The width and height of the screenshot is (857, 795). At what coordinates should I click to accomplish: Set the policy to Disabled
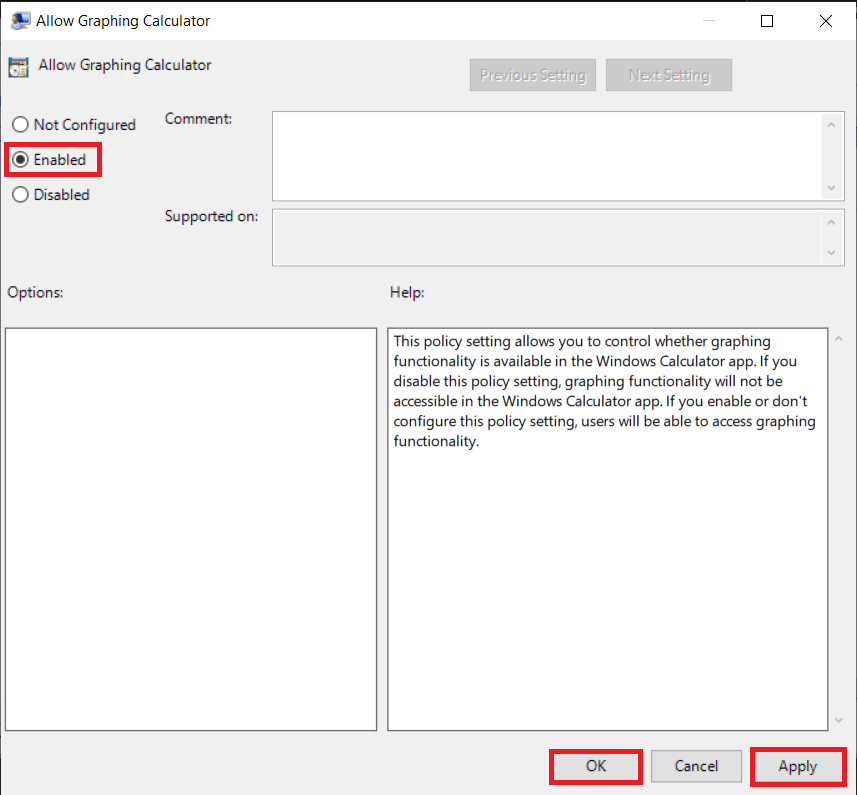[x=20, y=195]
